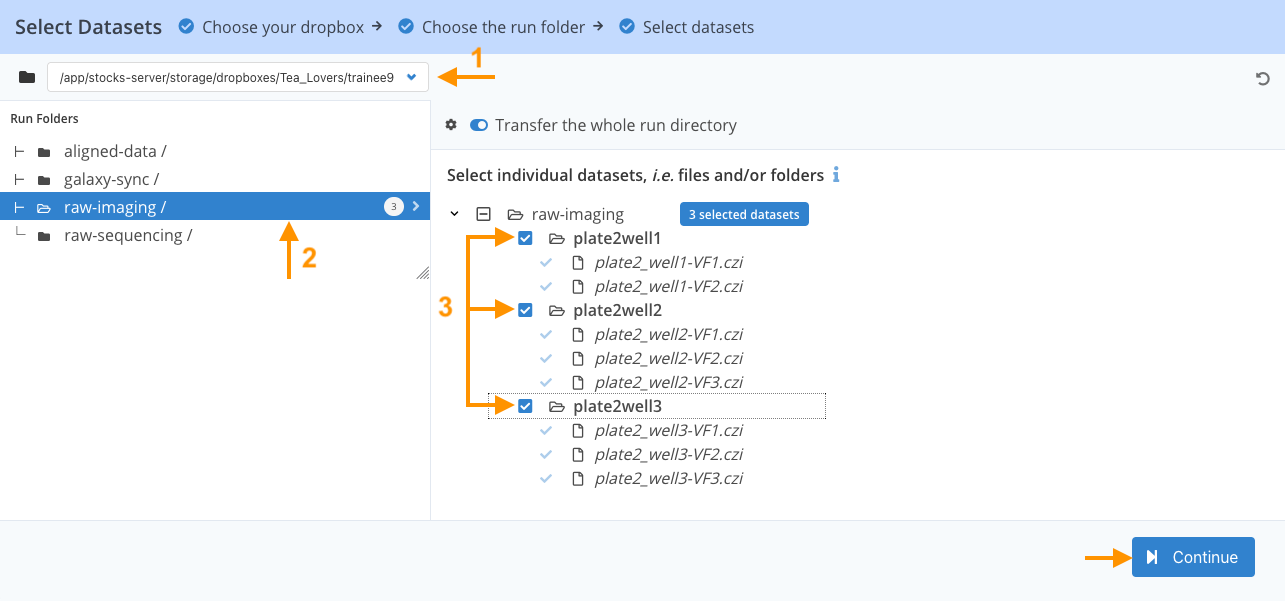1285x601 pixels.
Task: Select file plate2_well2-VF2.czi
Action: click(x=668, y=358)
